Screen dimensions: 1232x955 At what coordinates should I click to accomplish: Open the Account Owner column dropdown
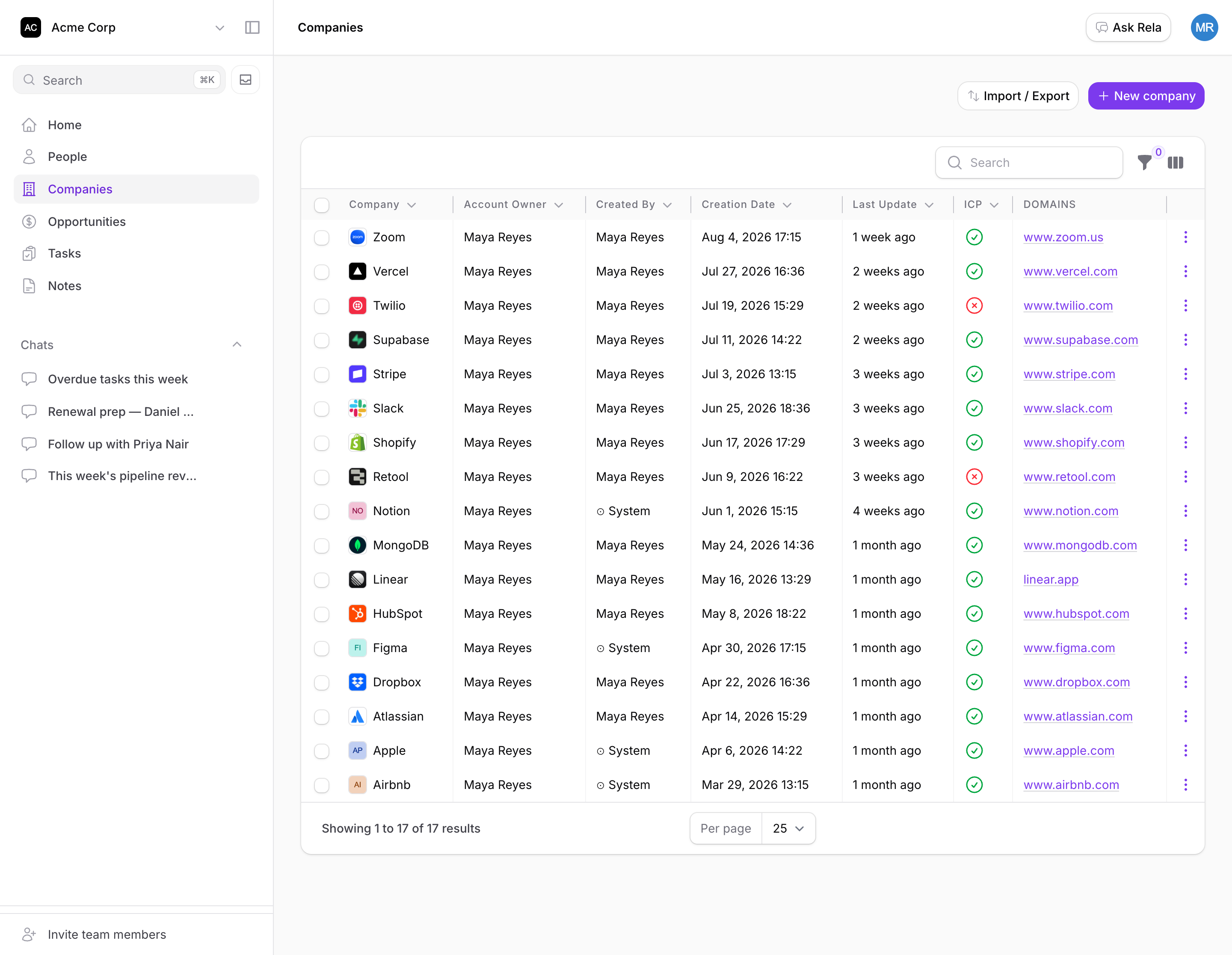(x=559, y=205)
